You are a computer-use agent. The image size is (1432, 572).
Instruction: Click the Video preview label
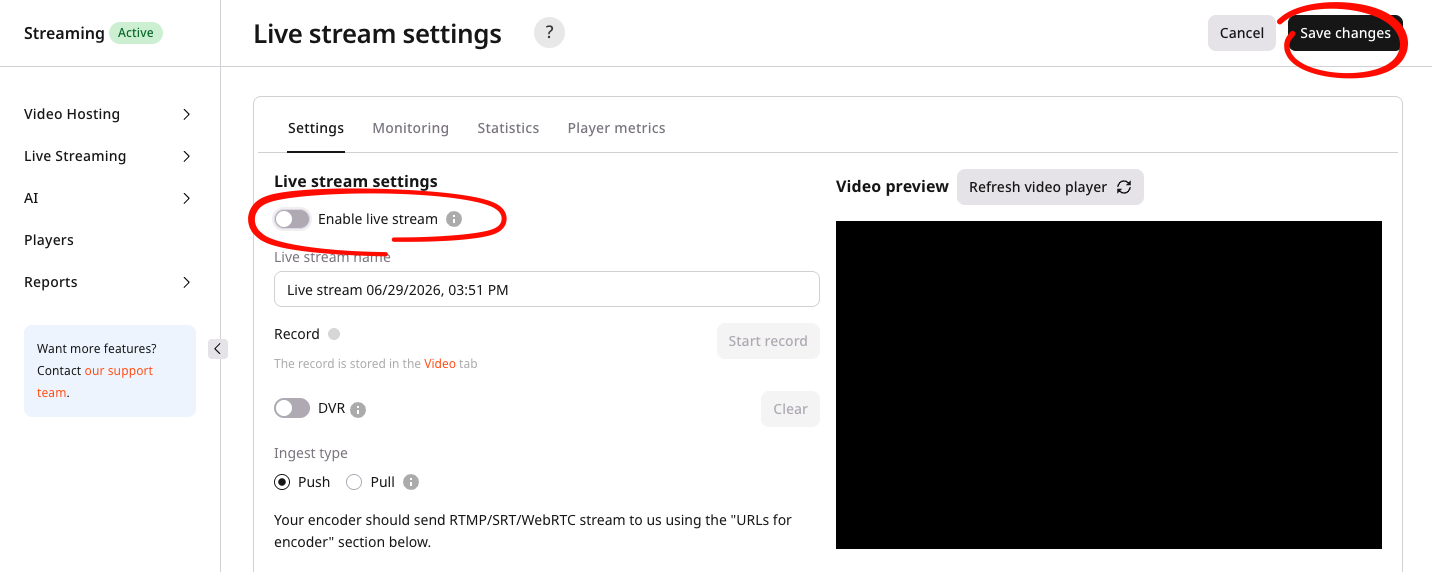[x=892, y=186]
